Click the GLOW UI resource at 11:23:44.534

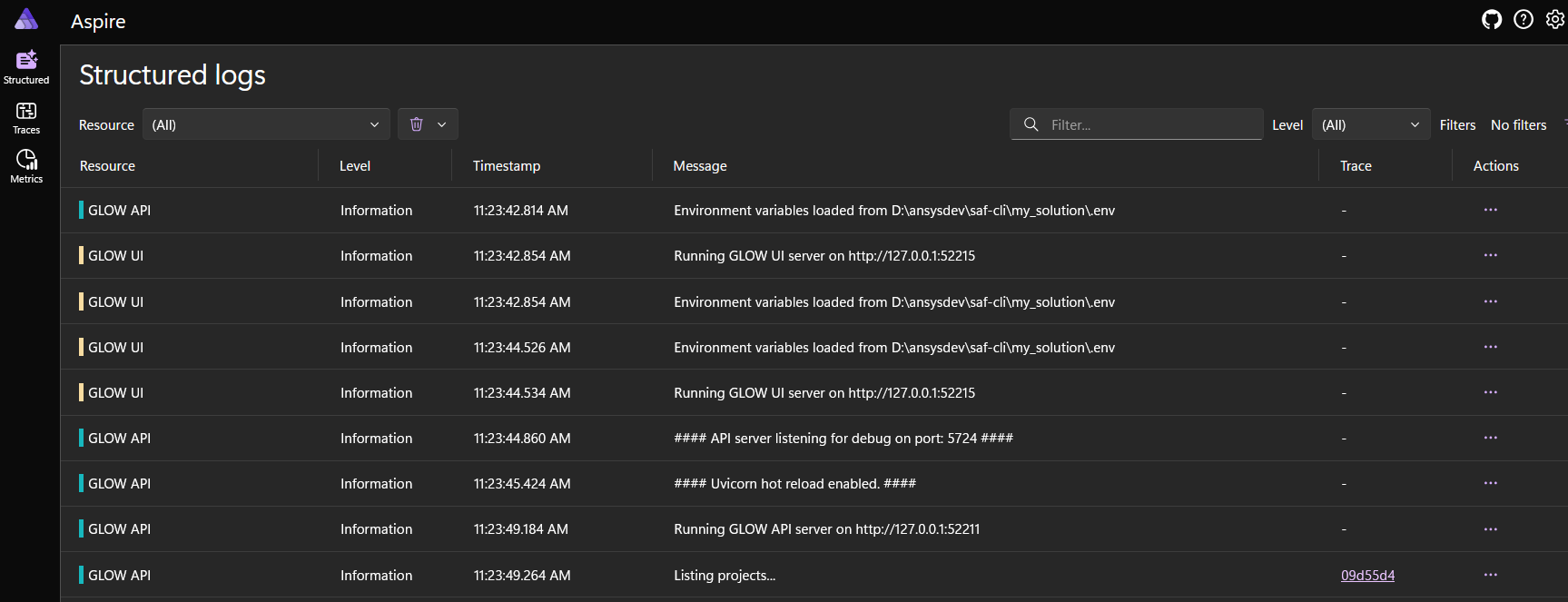pos(115,392)
